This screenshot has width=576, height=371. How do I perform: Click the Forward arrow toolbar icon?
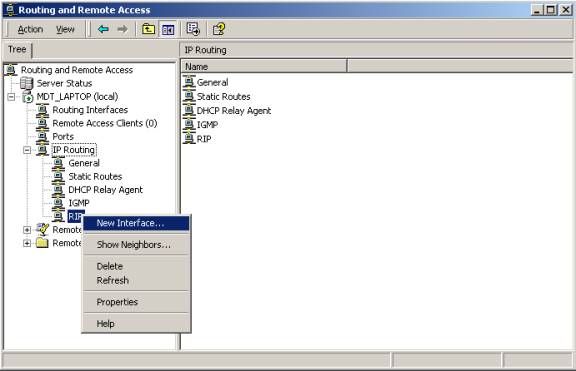pyautogui.click(x=122, y=29)
